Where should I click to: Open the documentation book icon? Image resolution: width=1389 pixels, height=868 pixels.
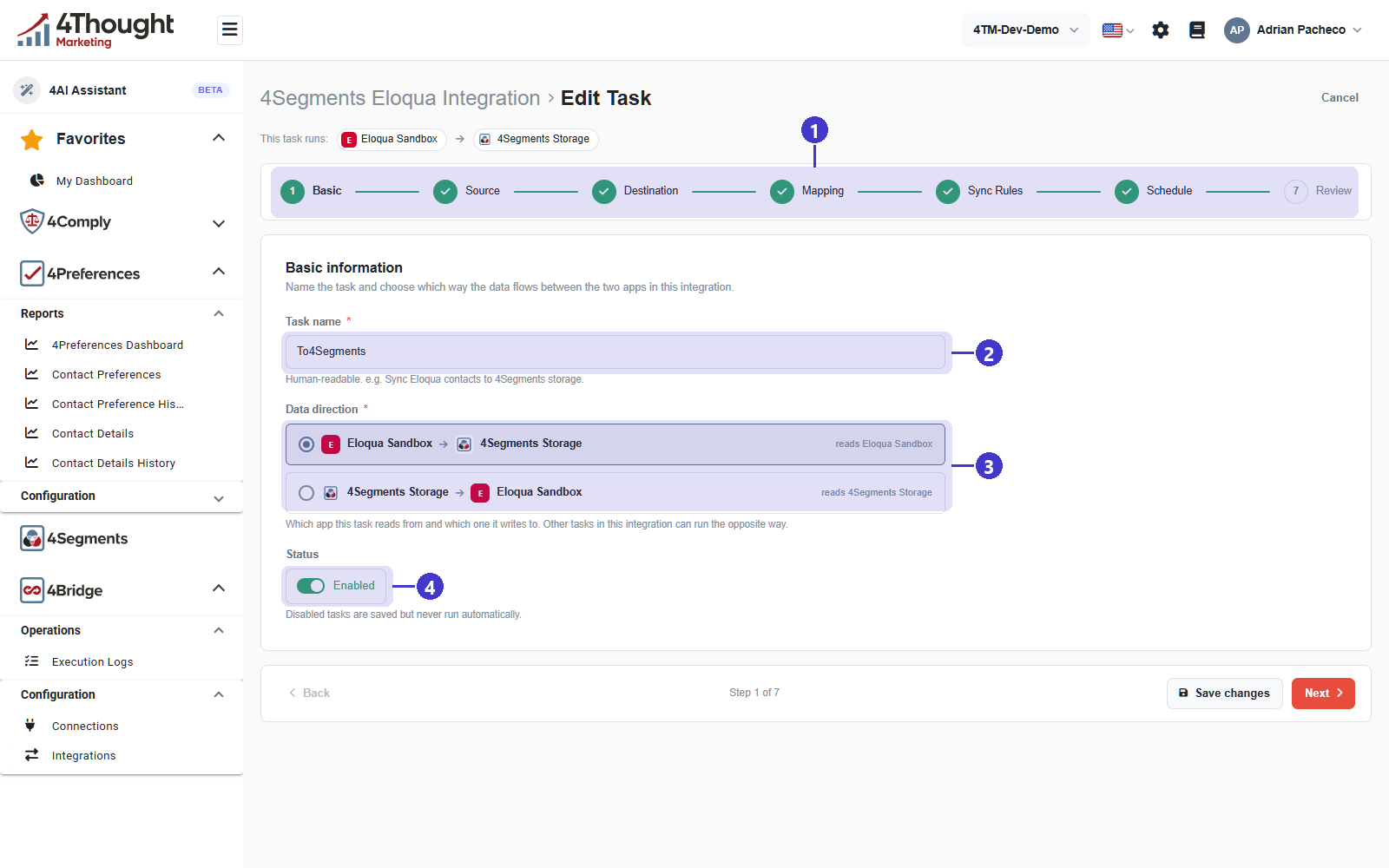coord(1197,30)
